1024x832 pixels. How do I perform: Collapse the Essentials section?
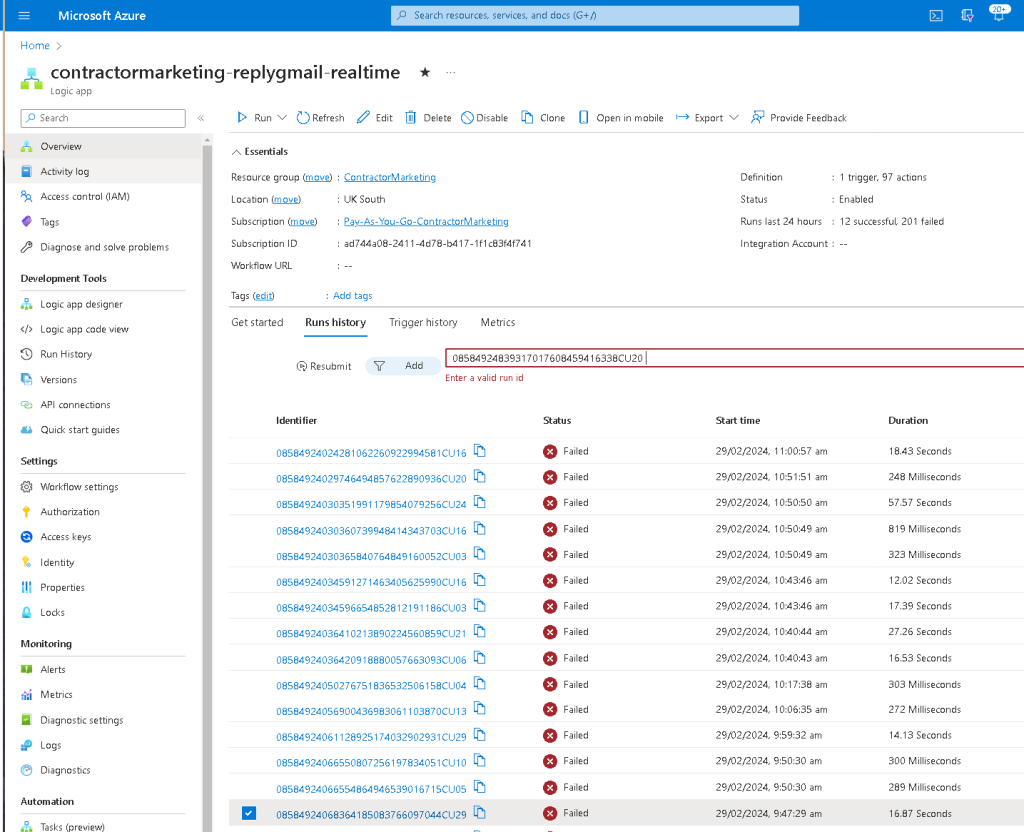(x=260, y=152)
